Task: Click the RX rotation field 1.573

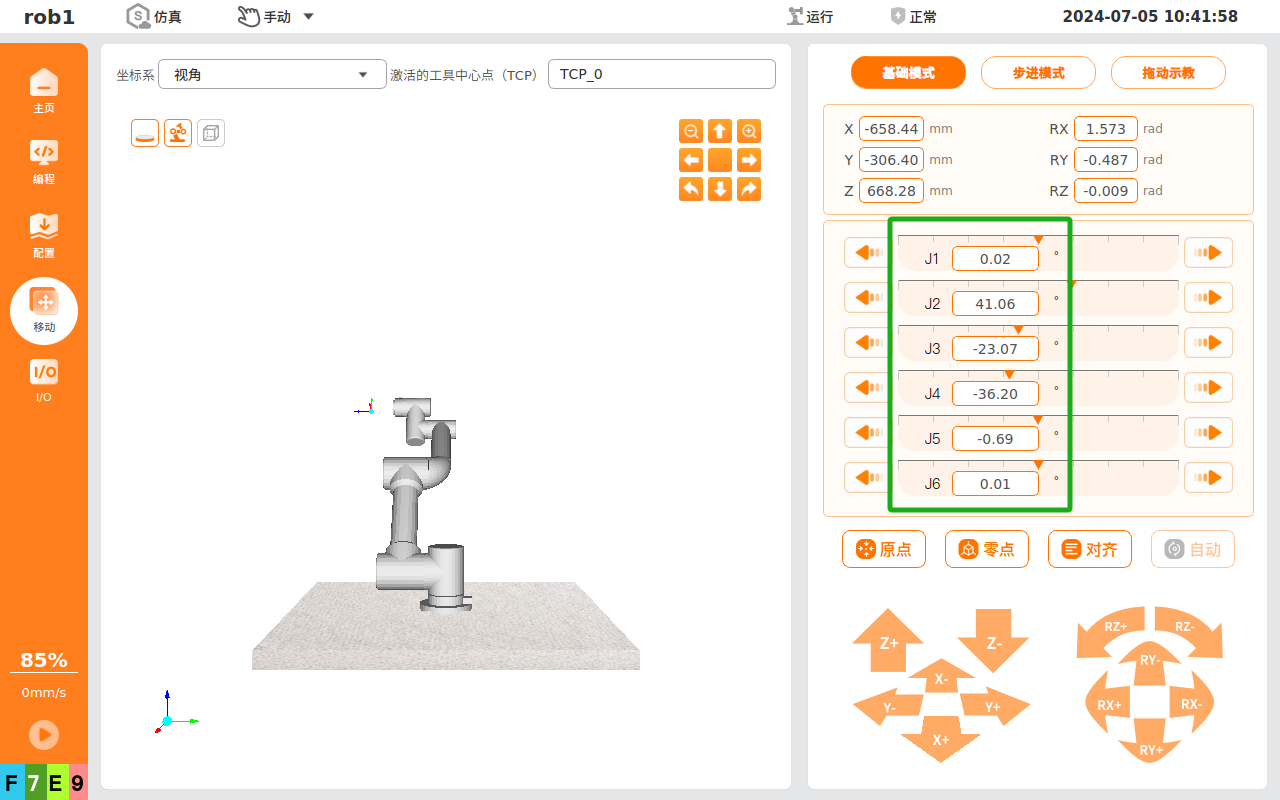Action: click(x=1106, y=129)
